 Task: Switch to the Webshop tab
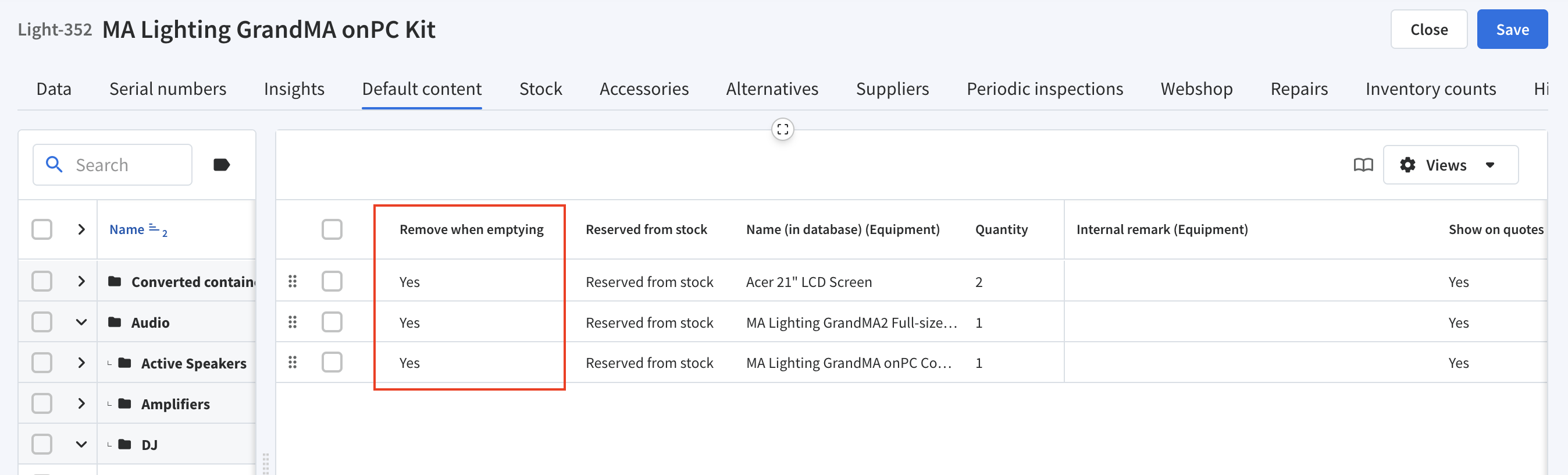tap(1196, 89)
